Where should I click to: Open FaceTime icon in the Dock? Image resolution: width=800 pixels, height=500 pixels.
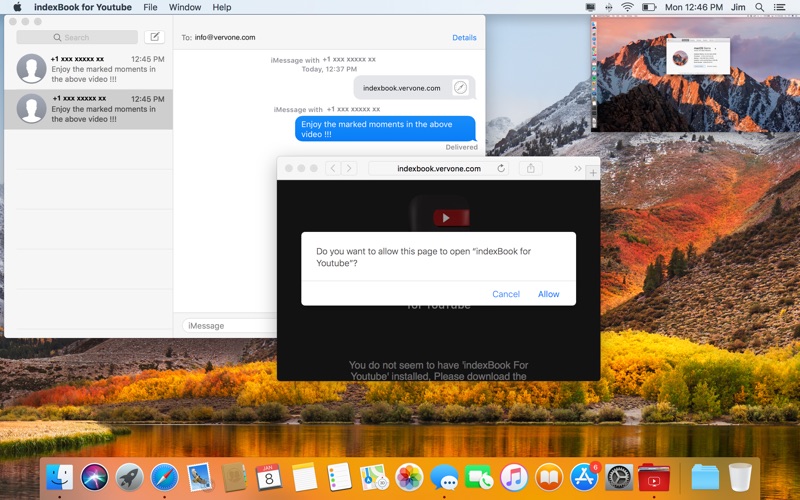[x=479, y=478]
